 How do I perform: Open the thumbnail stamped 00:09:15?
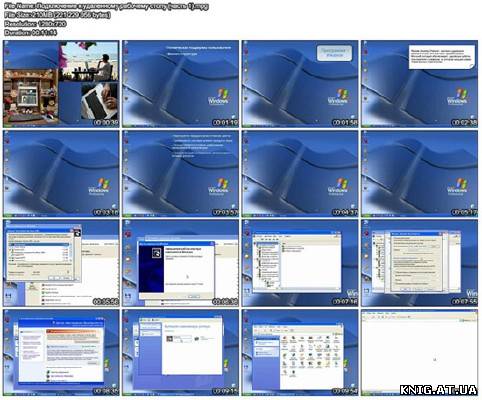[x=180, y=353]
